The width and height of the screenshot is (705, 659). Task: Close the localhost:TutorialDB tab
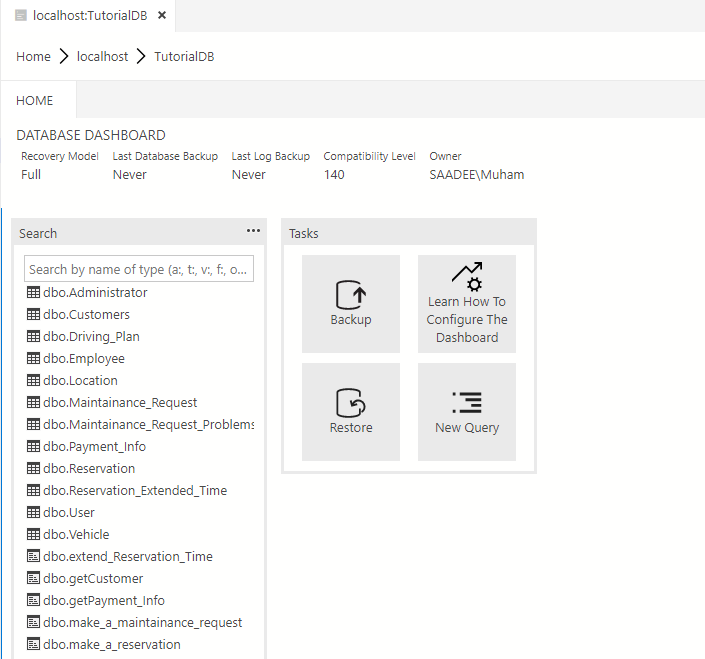point(162,16)
